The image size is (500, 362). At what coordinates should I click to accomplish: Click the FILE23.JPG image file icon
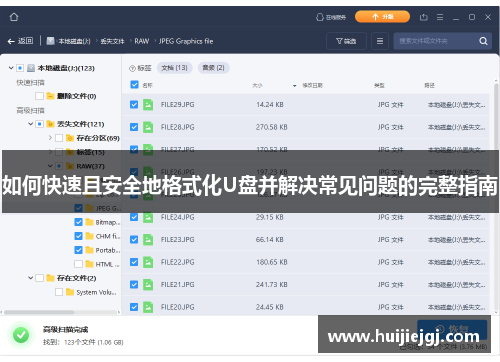click(x=148, y=240)
